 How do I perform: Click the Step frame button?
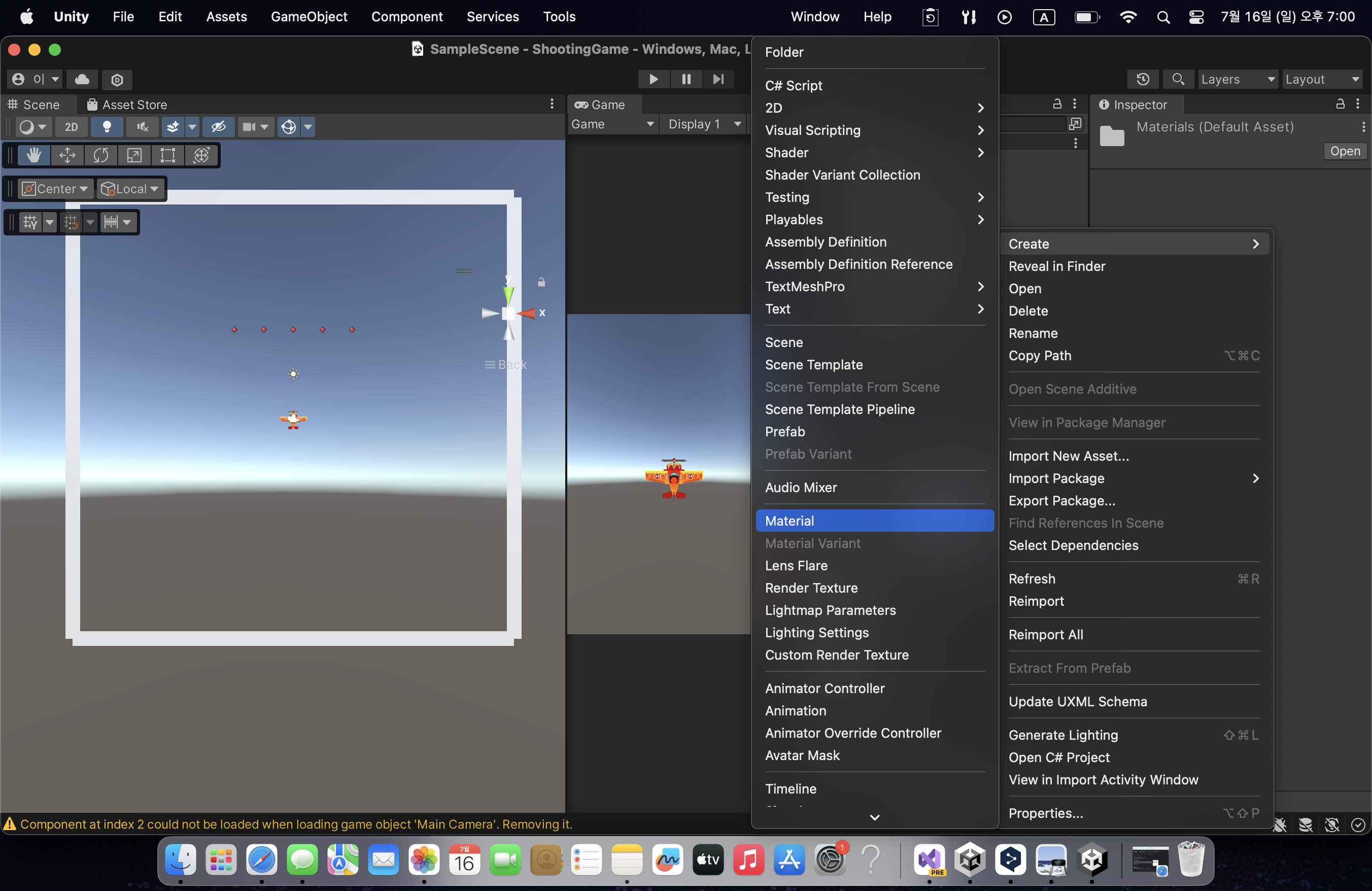[x=717, y=80]
